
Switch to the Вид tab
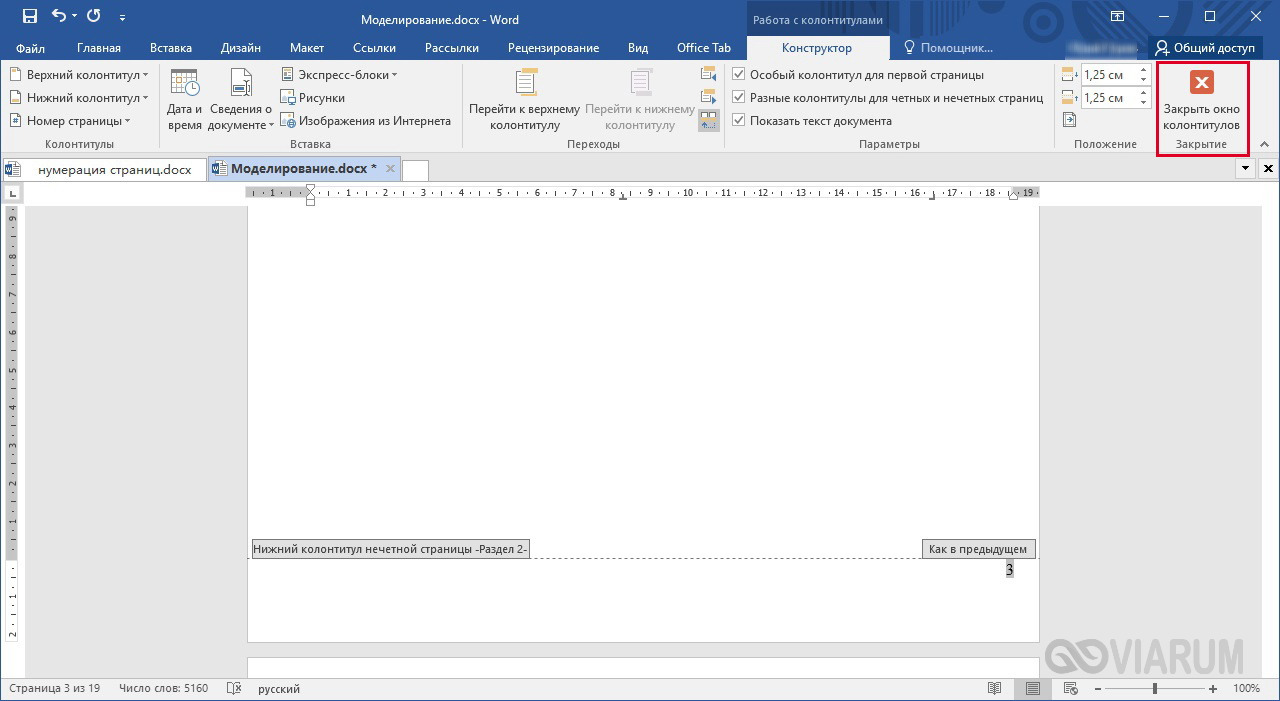click(x=638, y=48)
